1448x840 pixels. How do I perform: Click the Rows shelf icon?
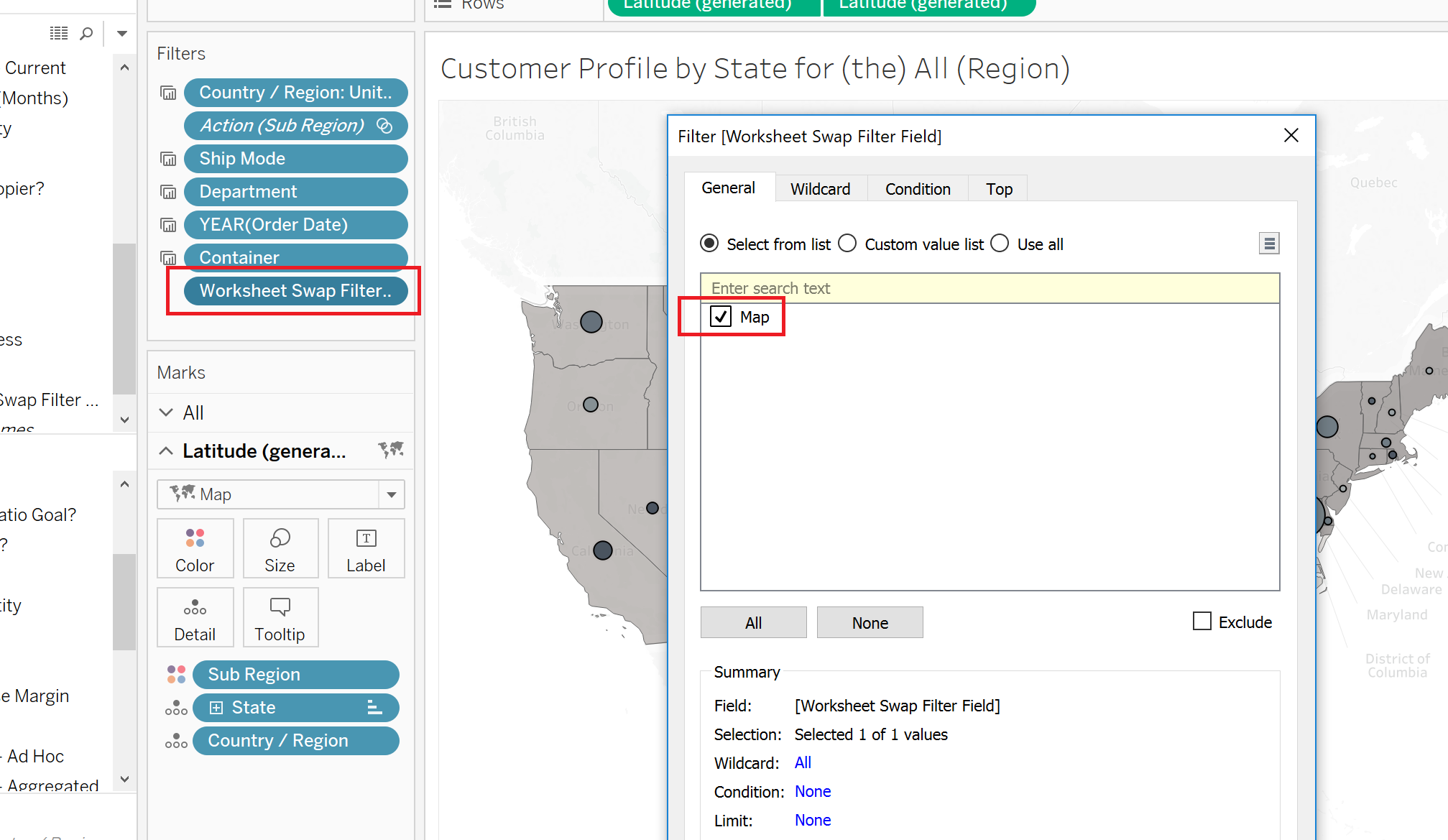pyautogui.click(x=443, y=4)
